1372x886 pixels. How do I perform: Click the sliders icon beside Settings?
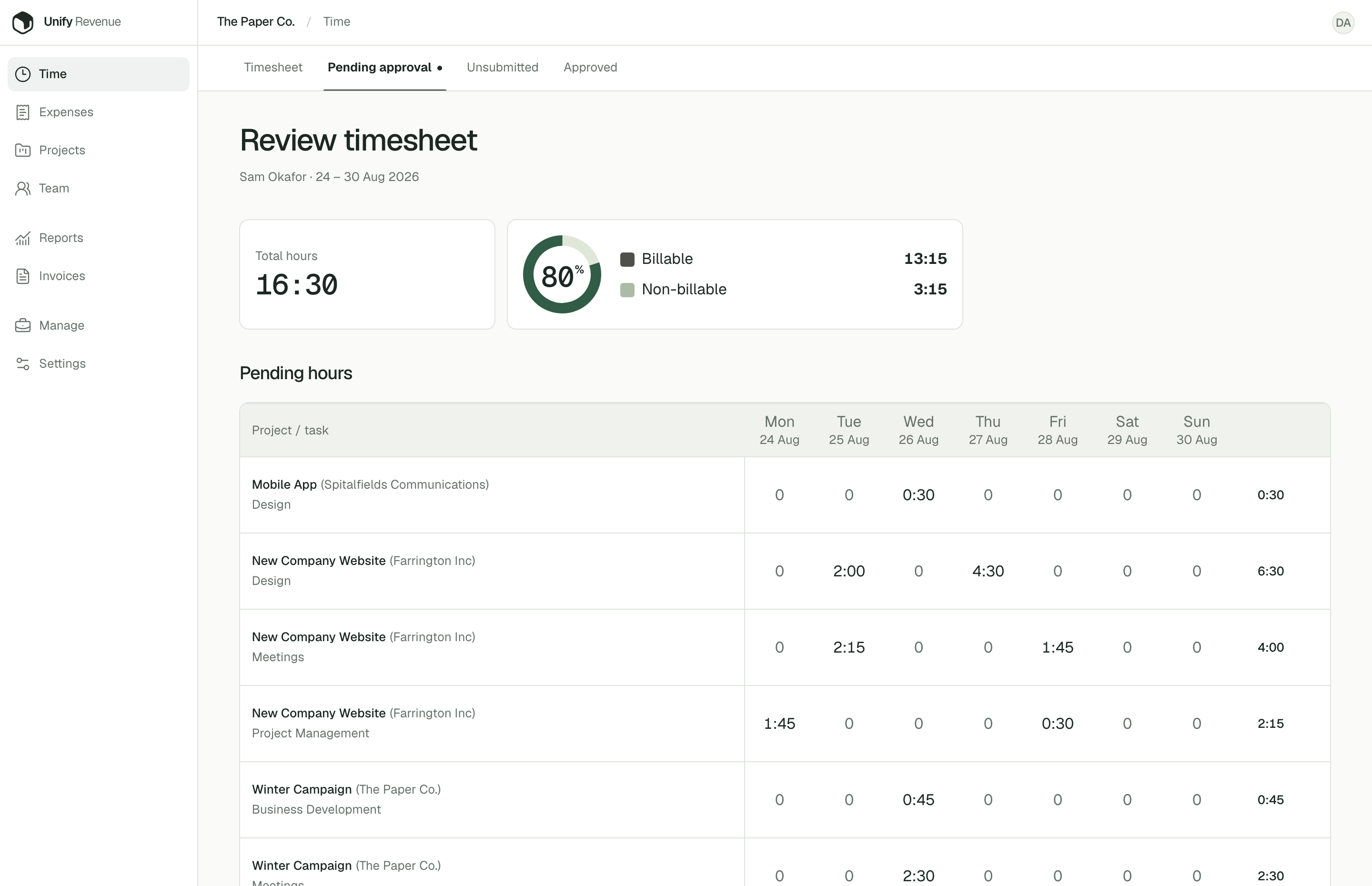(x=23, y=363)
